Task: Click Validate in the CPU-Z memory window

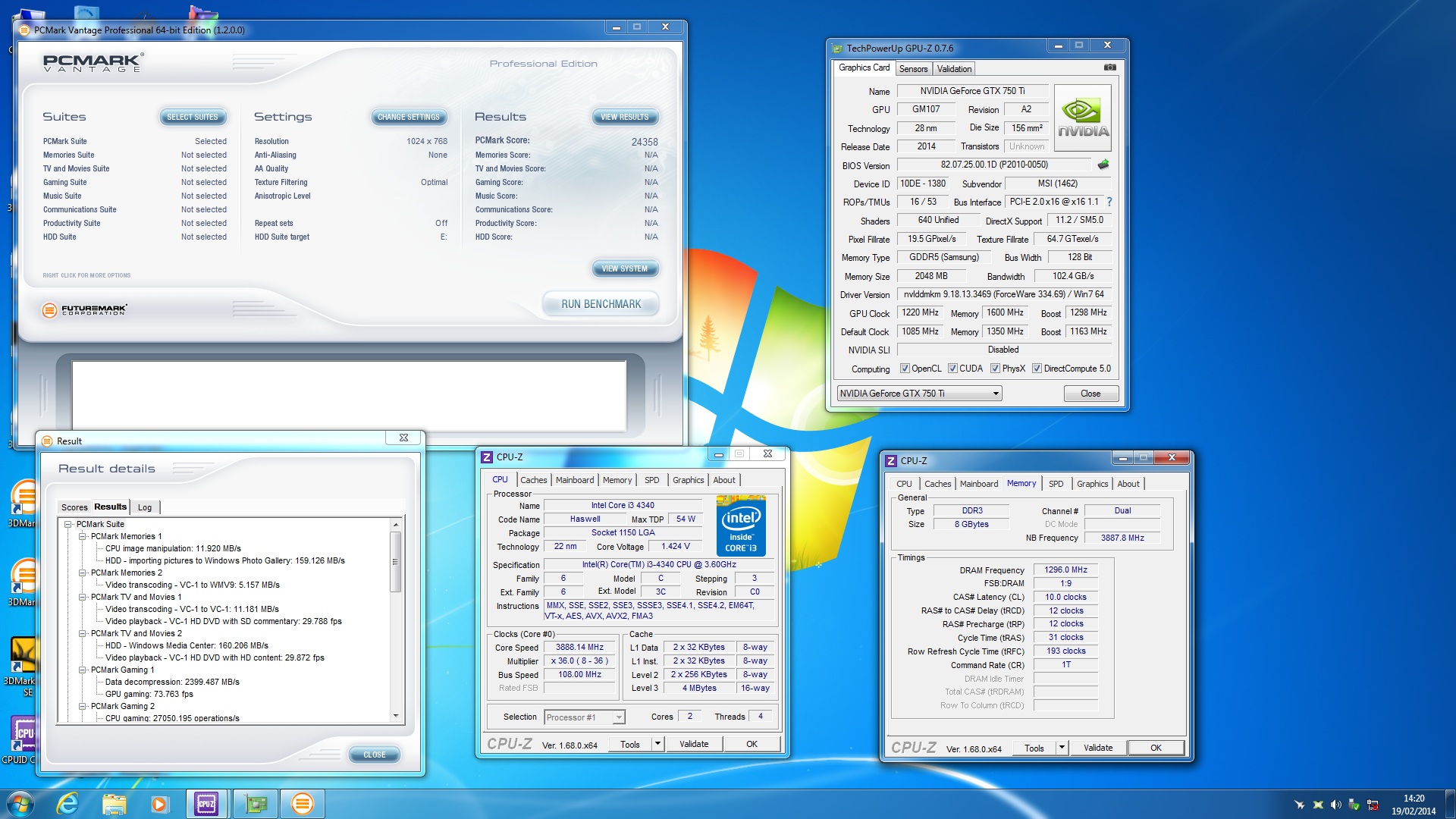Action: [1098, 748]
